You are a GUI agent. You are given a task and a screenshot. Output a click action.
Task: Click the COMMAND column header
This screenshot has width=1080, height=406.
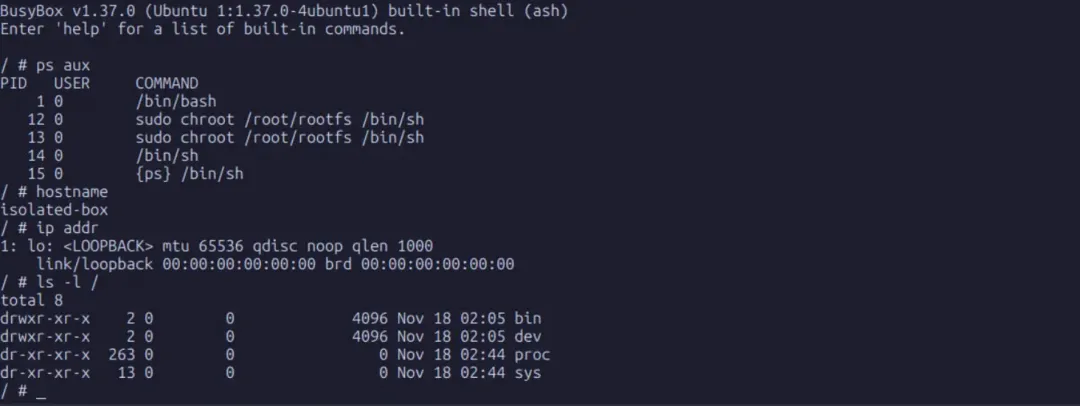pos(167,83)
